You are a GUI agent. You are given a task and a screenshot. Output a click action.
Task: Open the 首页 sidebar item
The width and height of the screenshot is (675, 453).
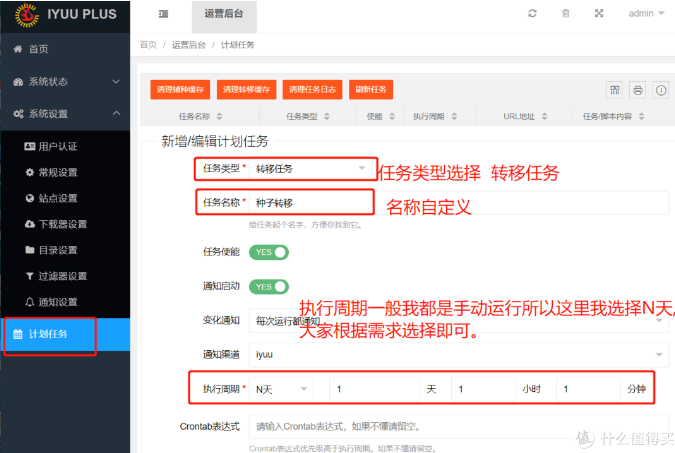[65, 49]
